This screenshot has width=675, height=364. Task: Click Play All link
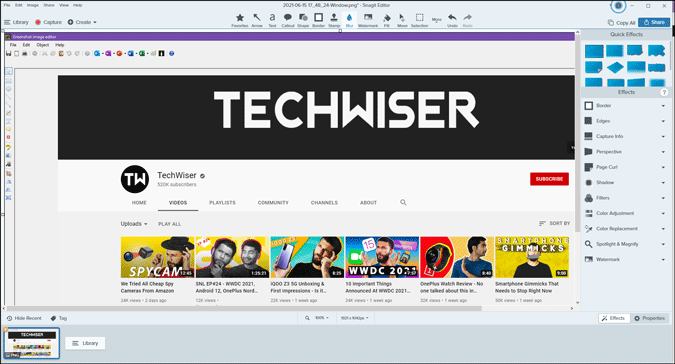coord(170,224)
